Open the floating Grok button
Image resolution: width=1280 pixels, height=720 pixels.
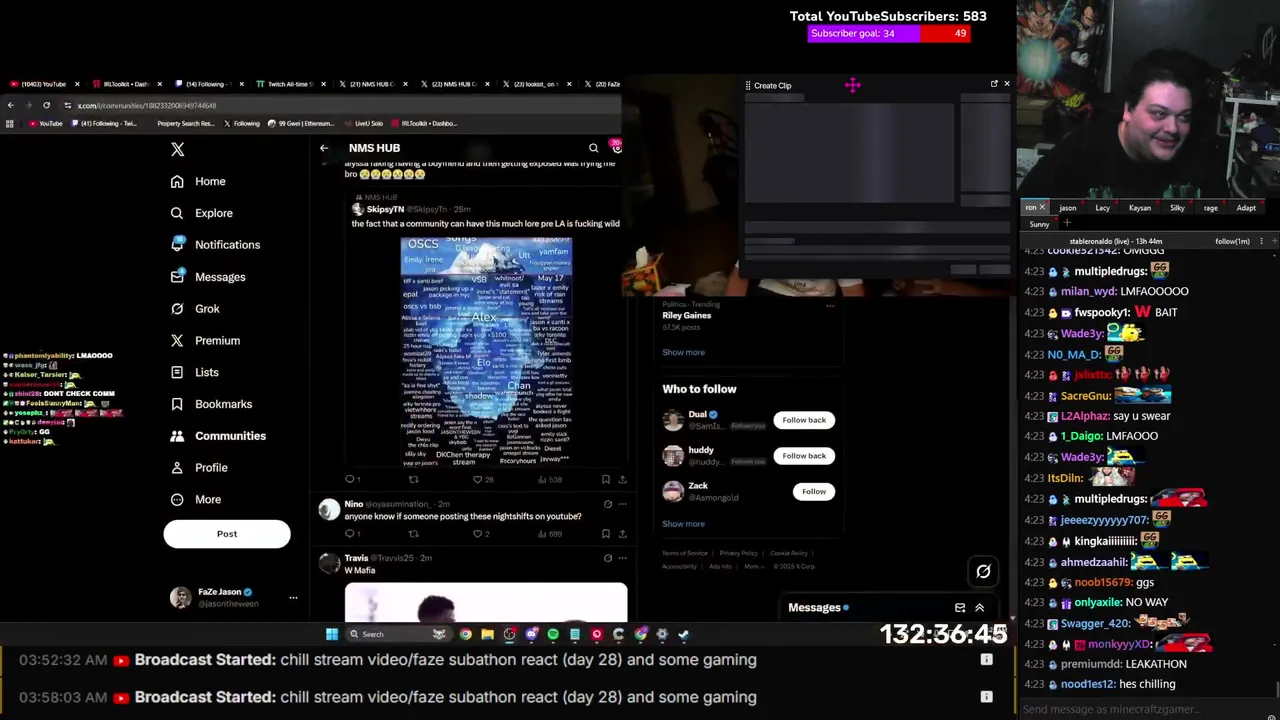[x=983, y=572]
